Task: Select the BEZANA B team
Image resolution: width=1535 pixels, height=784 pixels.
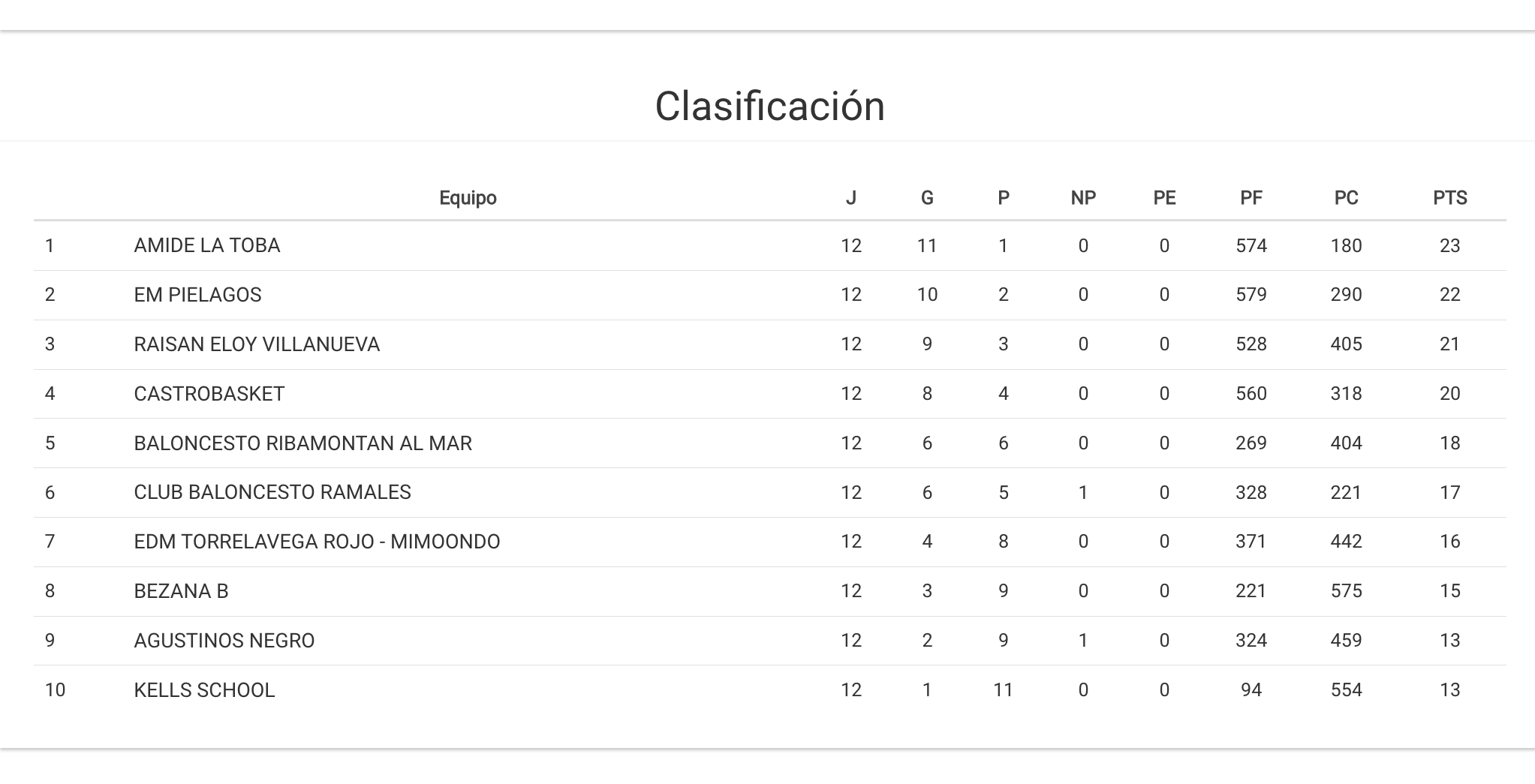Action: 181,591
